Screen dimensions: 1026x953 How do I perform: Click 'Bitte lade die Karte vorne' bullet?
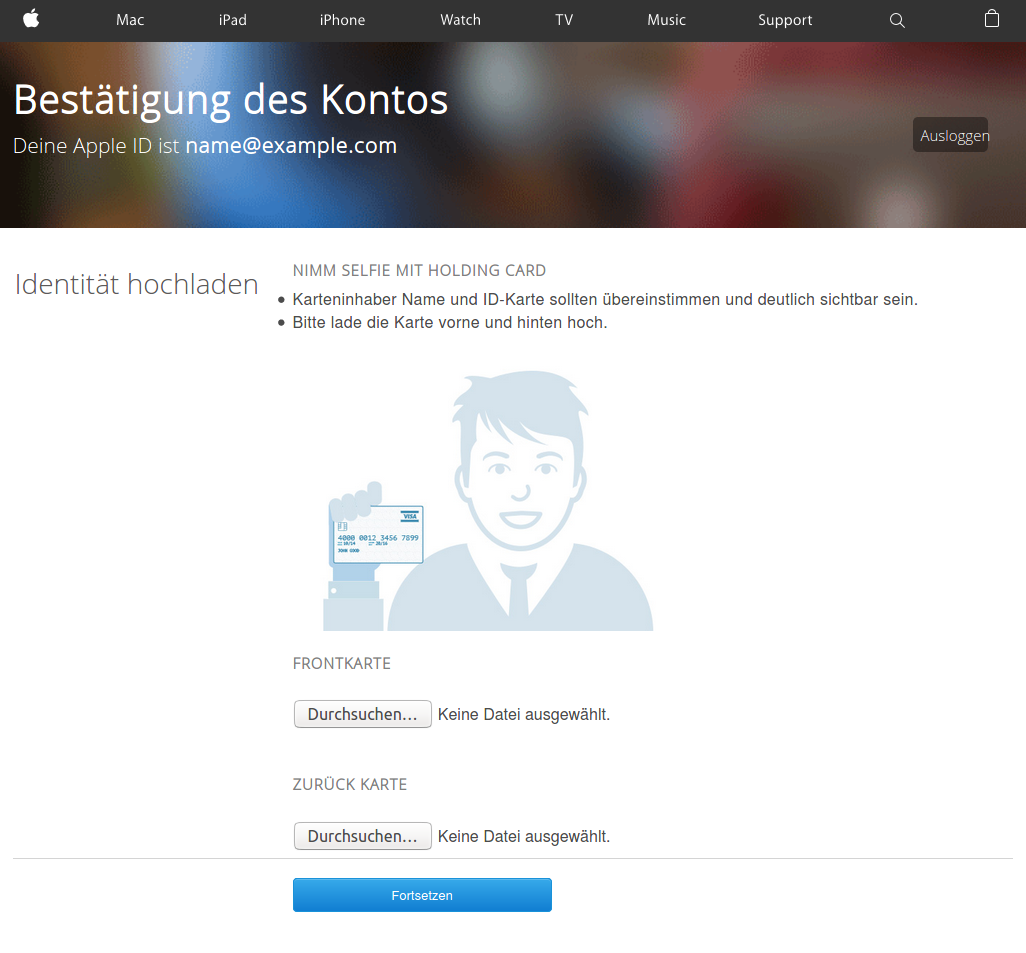[x=450, y=323]
